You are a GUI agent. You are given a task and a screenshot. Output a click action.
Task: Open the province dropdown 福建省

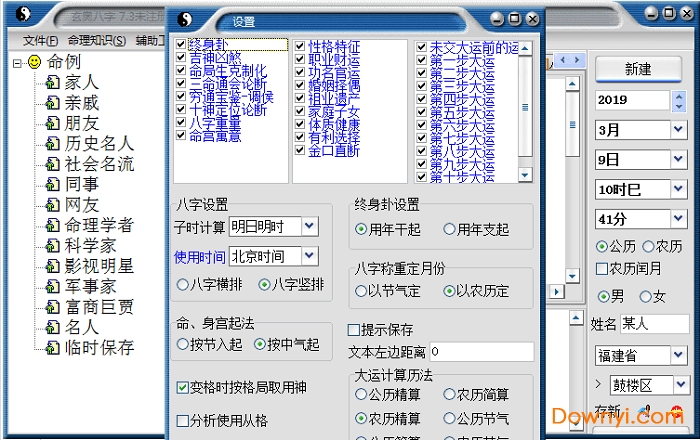678,355
